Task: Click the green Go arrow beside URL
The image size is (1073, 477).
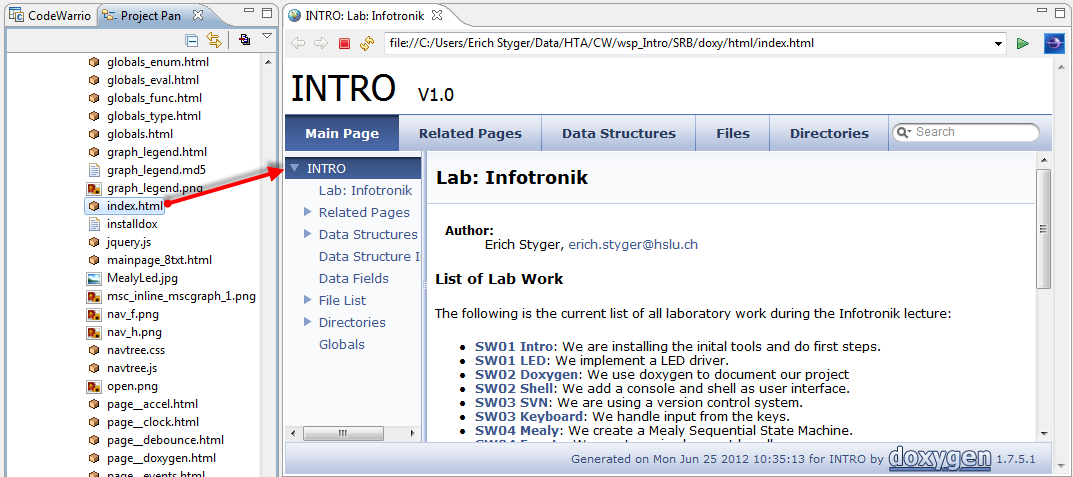Action: (1022, 43)
